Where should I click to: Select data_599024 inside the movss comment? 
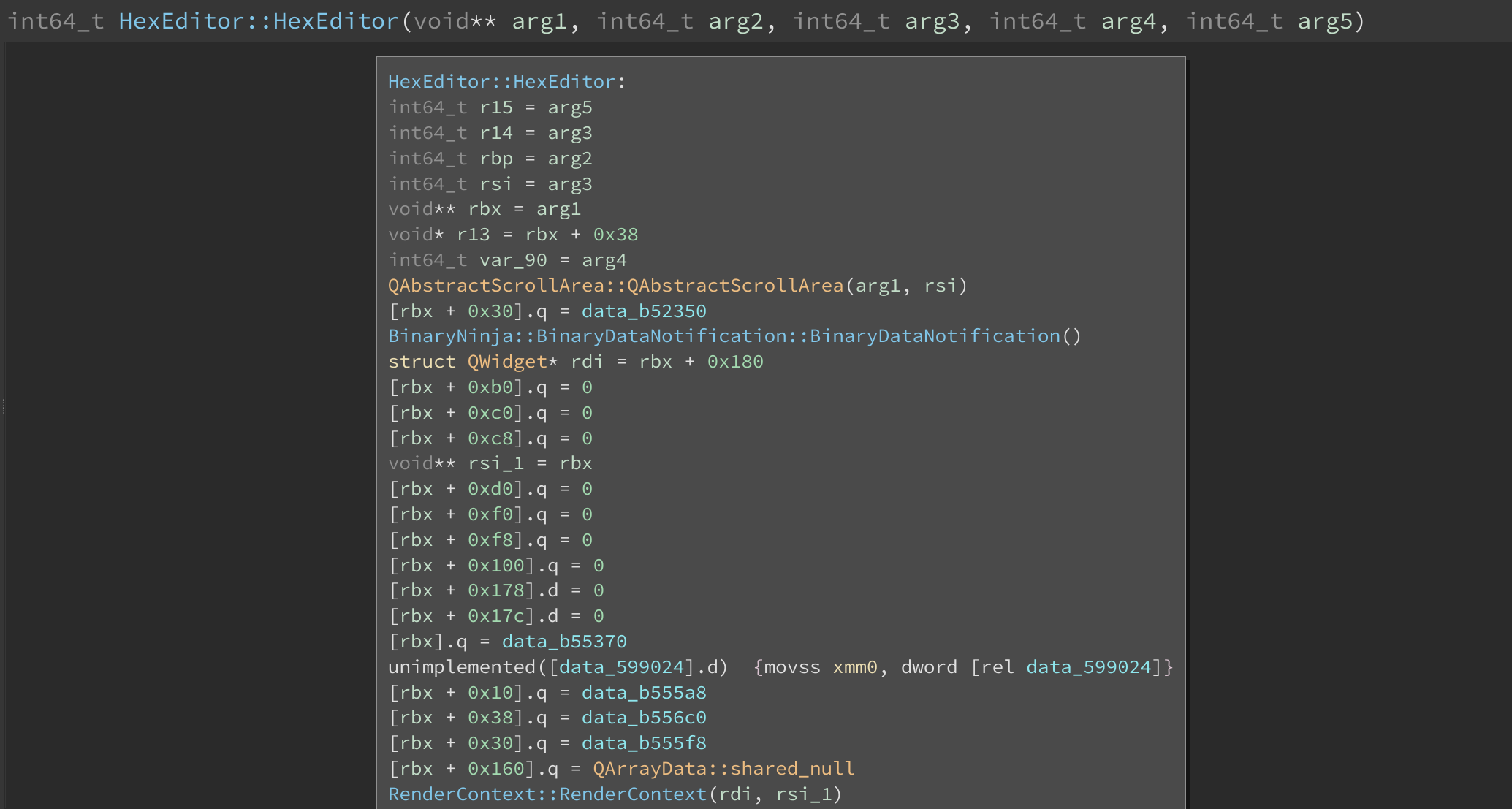tap(1088, 666)
